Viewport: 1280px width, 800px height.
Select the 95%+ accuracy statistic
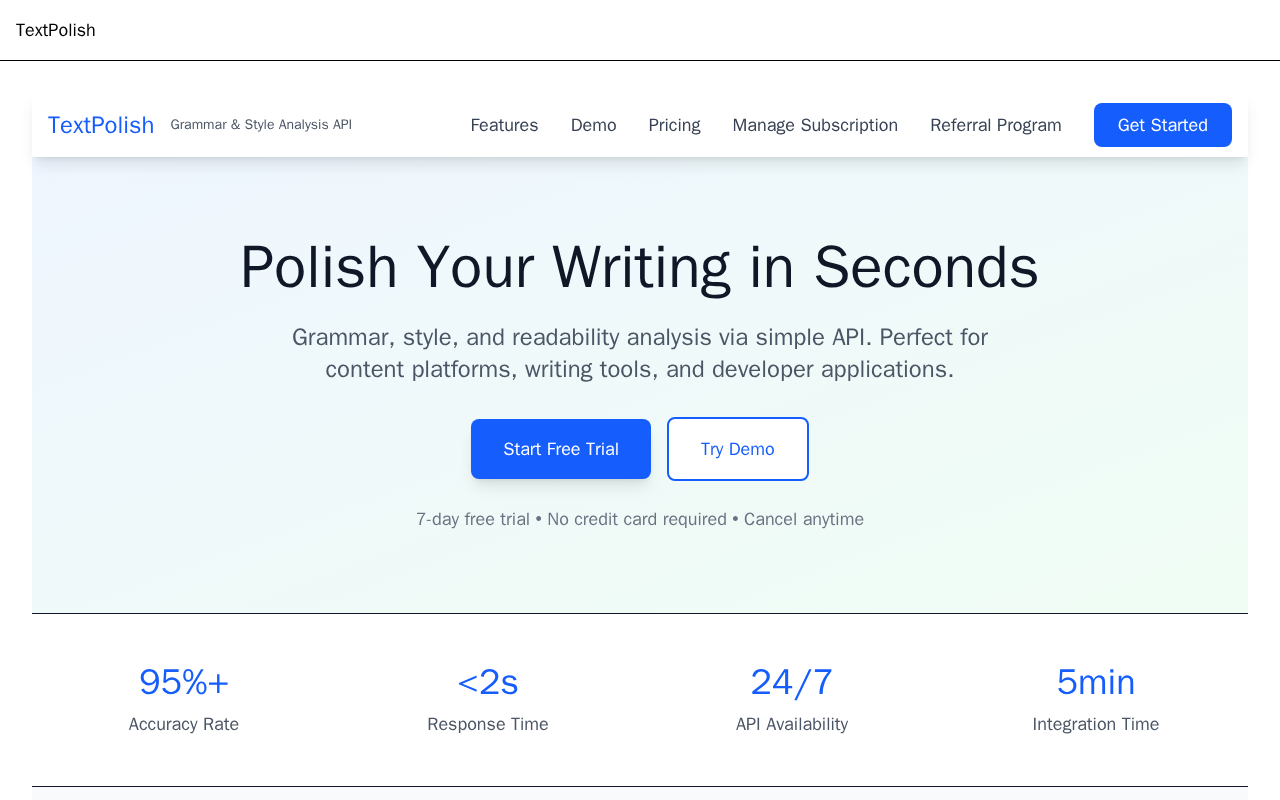184,682
